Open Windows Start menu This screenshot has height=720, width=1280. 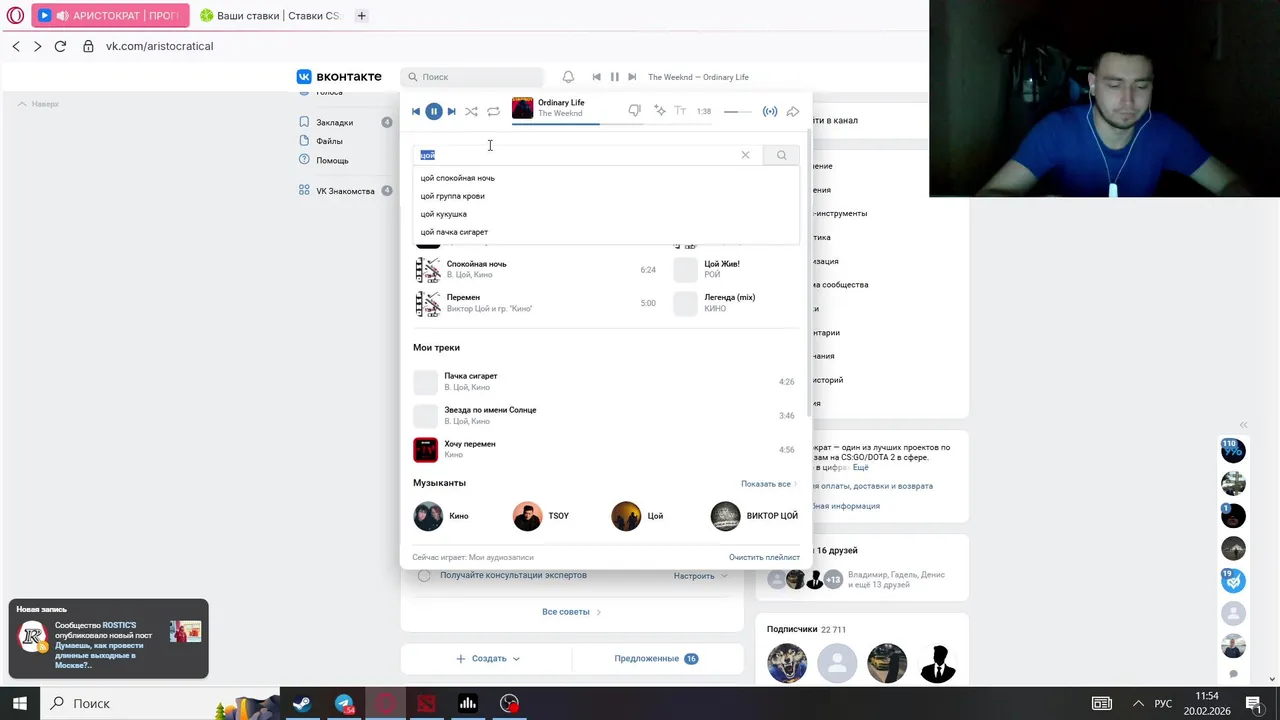pos(19,703)
